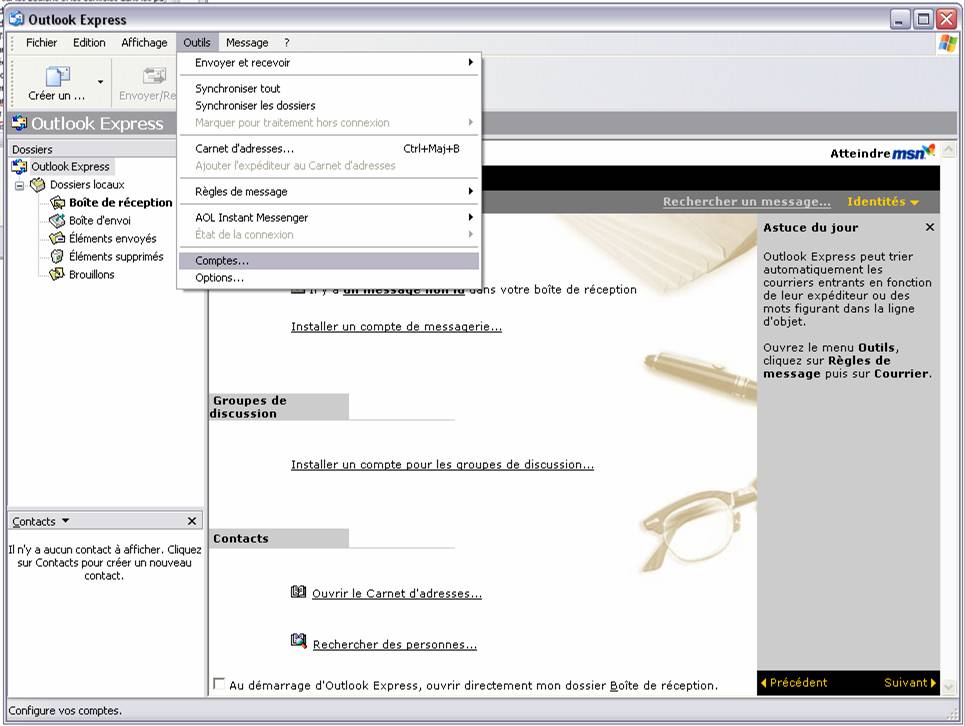
Task: Open the ? help menu
Action: 286,42
